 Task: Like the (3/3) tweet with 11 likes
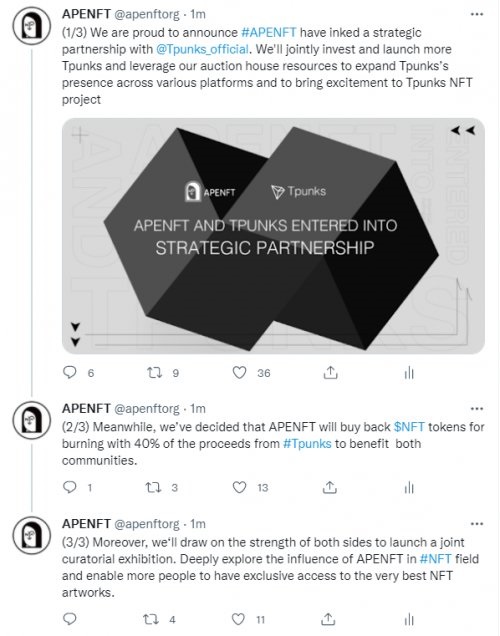click(238, 619)
